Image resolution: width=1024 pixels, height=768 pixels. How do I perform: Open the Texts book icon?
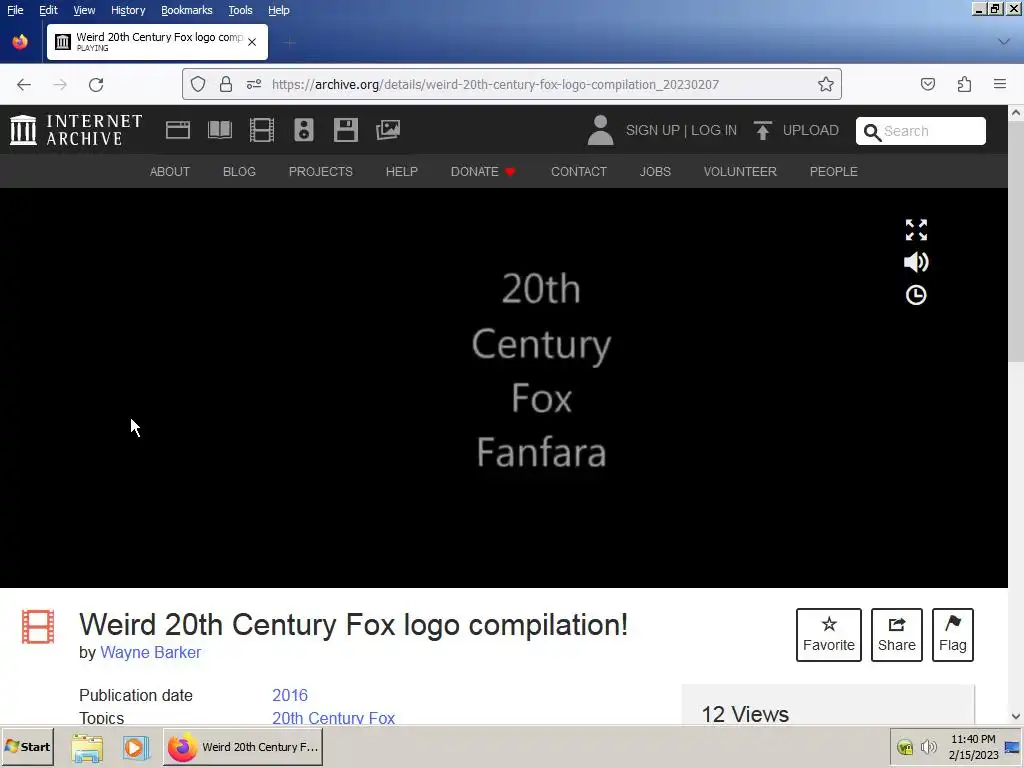[219, 130]
